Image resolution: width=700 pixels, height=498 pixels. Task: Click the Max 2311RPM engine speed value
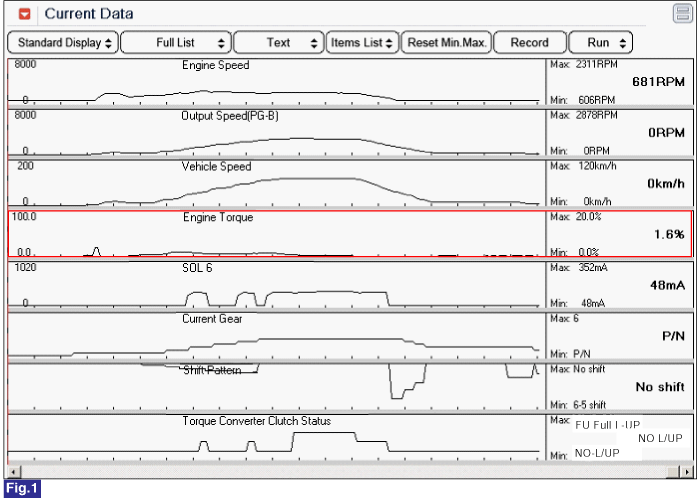(583, 64)
